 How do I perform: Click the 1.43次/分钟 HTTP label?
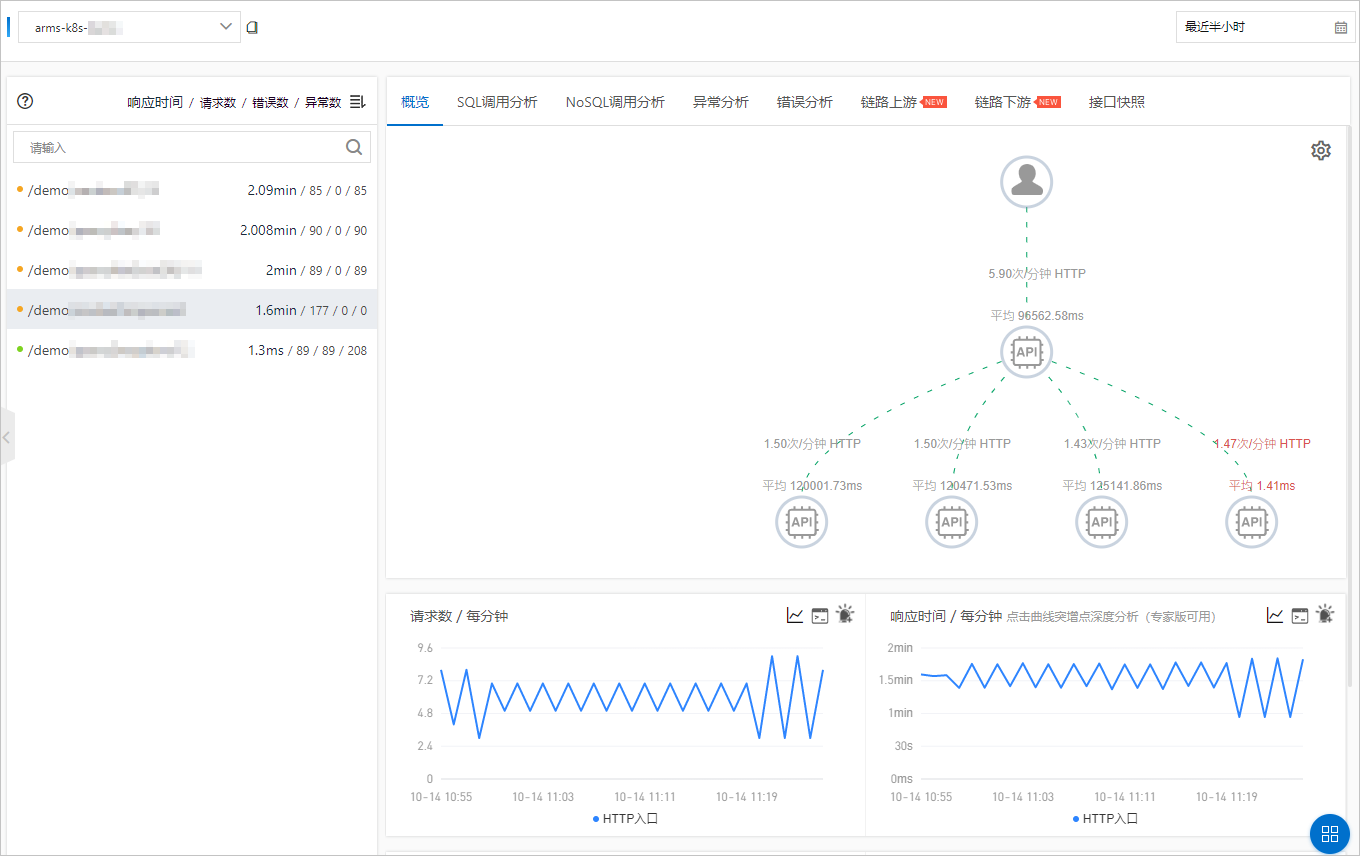click(1112, 443)
